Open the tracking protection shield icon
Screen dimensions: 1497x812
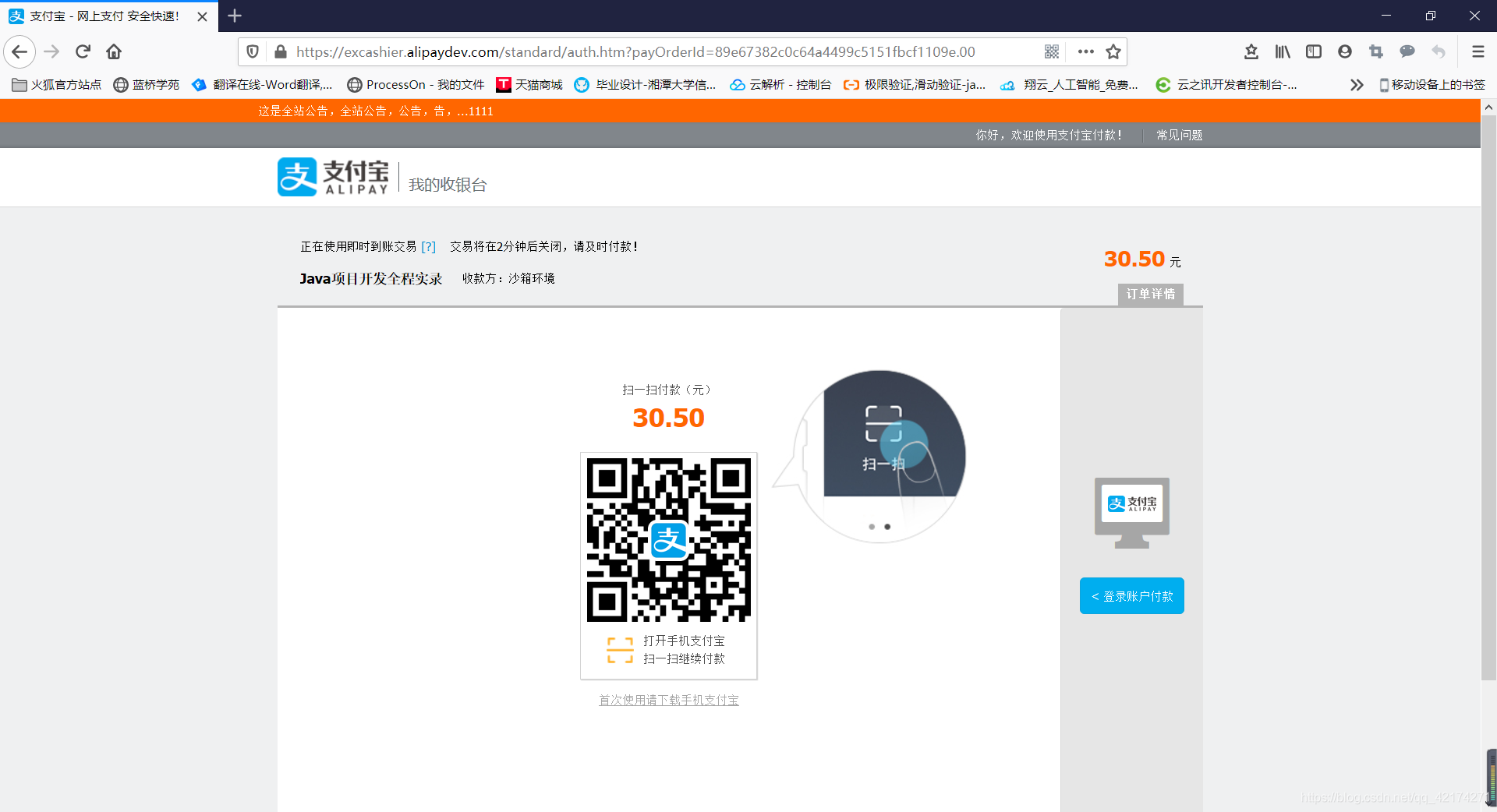(x=253, y=52)
